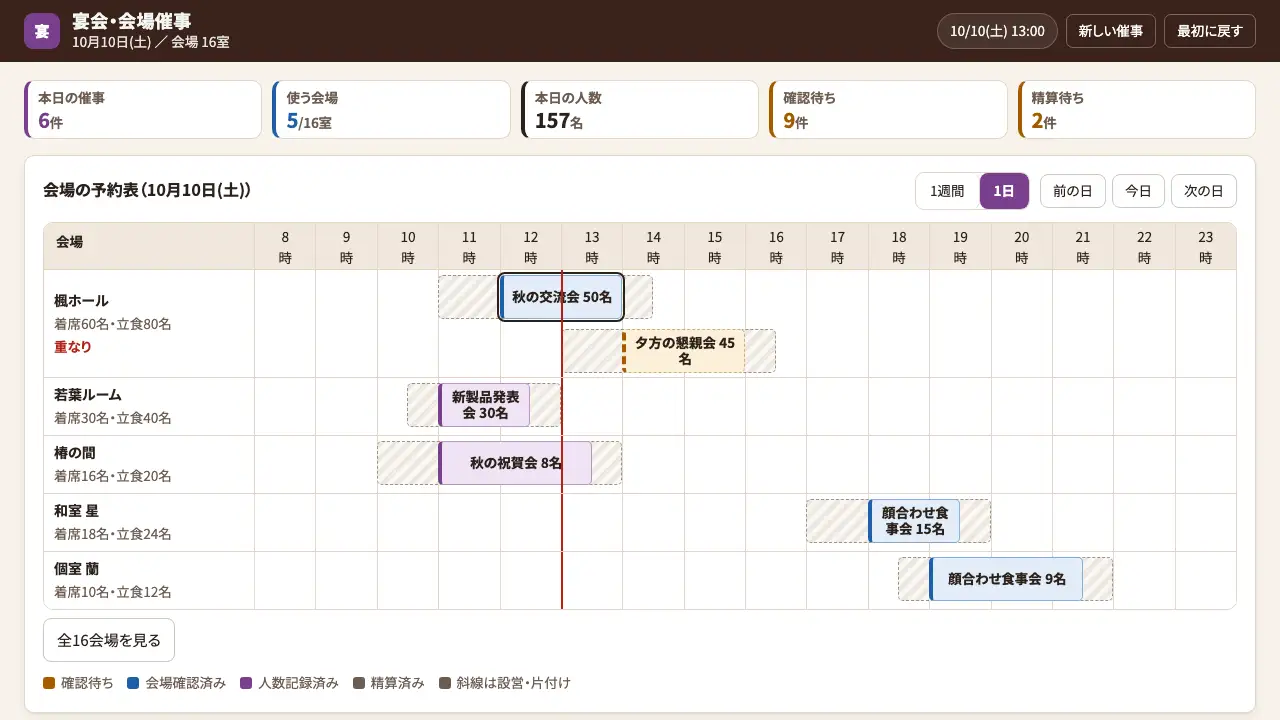
Task: Open the 精算待ち 2件 card
Action: (1137, 110)
